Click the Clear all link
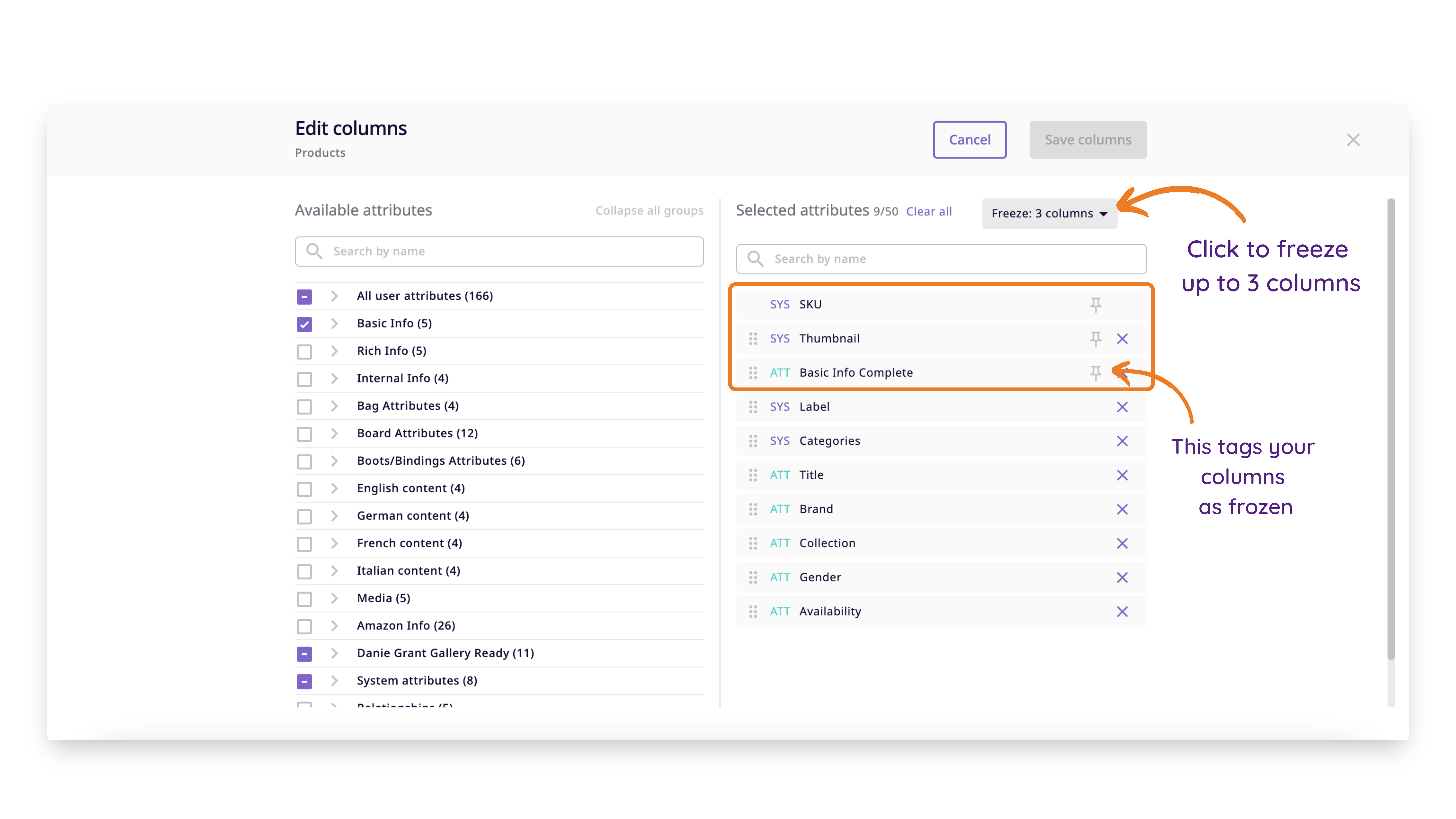Screen dimensions: 1456x819 click(x=929, y=211)
